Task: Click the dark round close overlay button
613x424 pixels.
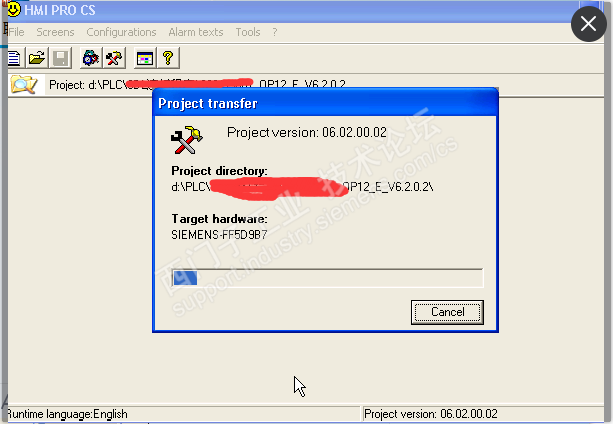Action: pyautogui.click(x=588, y=24)
